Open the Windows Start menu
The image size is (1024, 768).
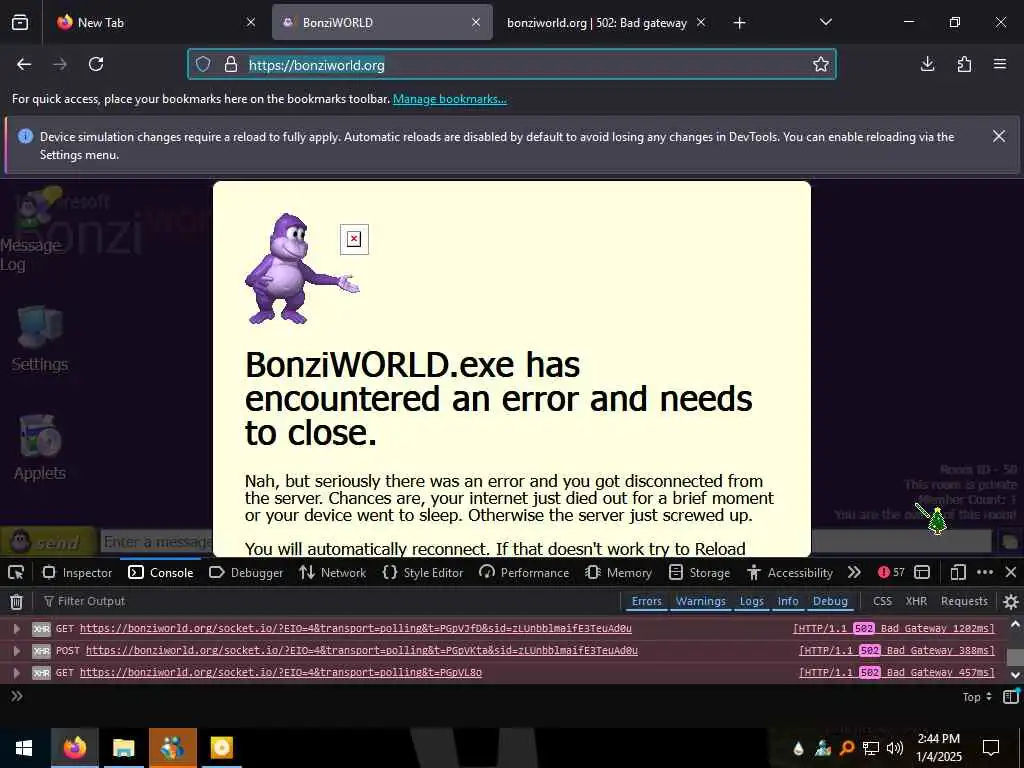24,748
